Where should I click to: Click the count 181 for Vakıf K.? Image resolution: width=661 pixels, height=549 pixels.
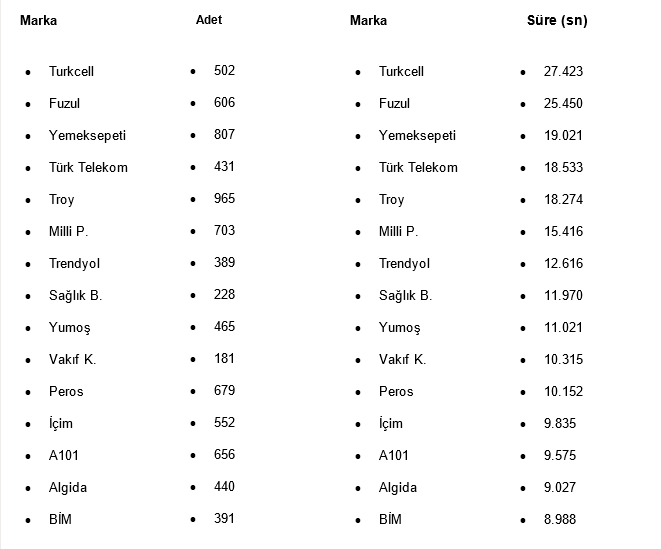[x=224, y=359]
